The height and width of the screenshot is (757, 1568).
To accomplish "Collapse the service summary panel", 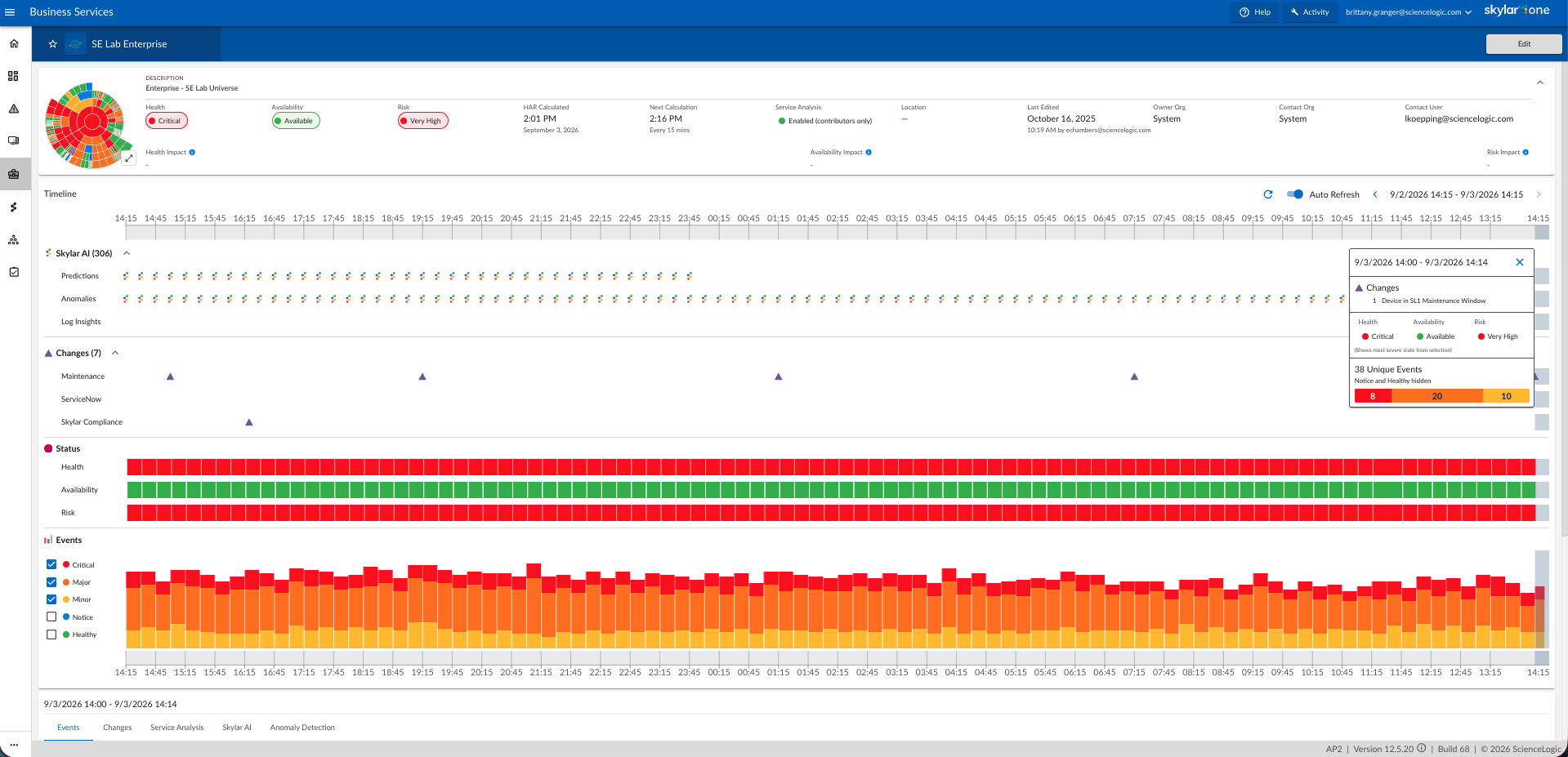I will 1539,82.
